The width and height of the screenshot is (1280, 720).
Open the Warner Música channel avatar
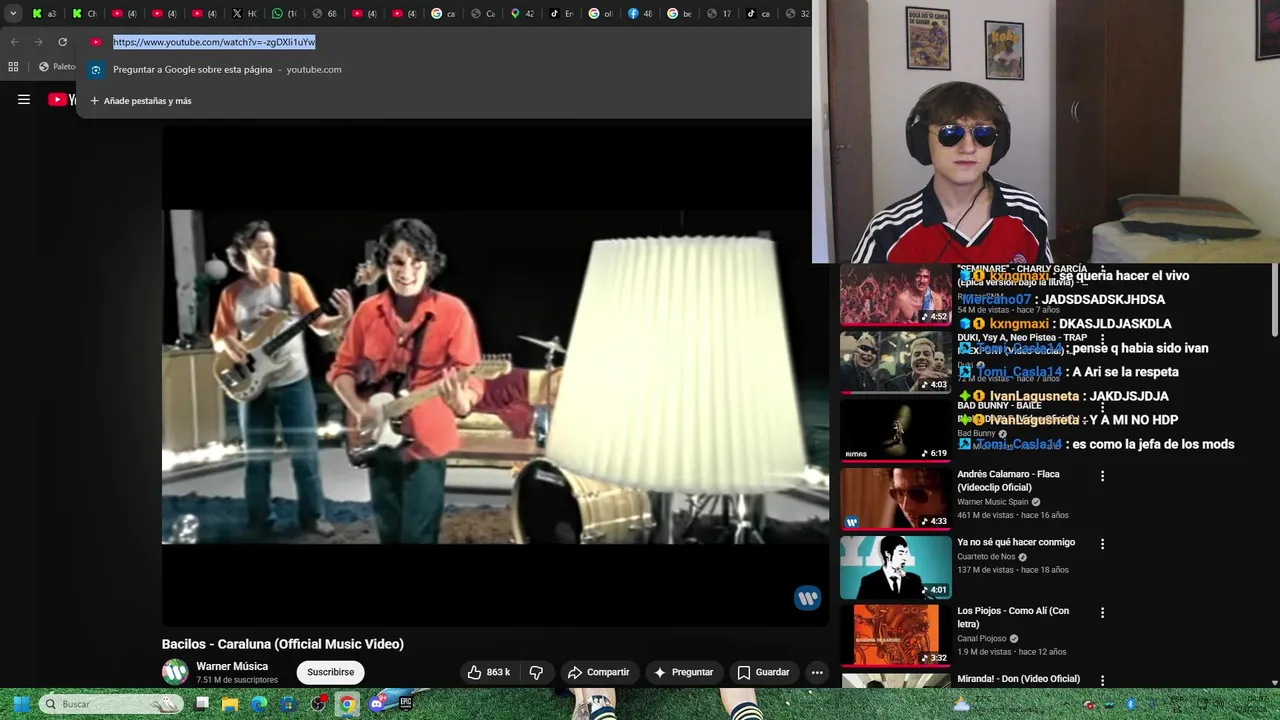175,672
